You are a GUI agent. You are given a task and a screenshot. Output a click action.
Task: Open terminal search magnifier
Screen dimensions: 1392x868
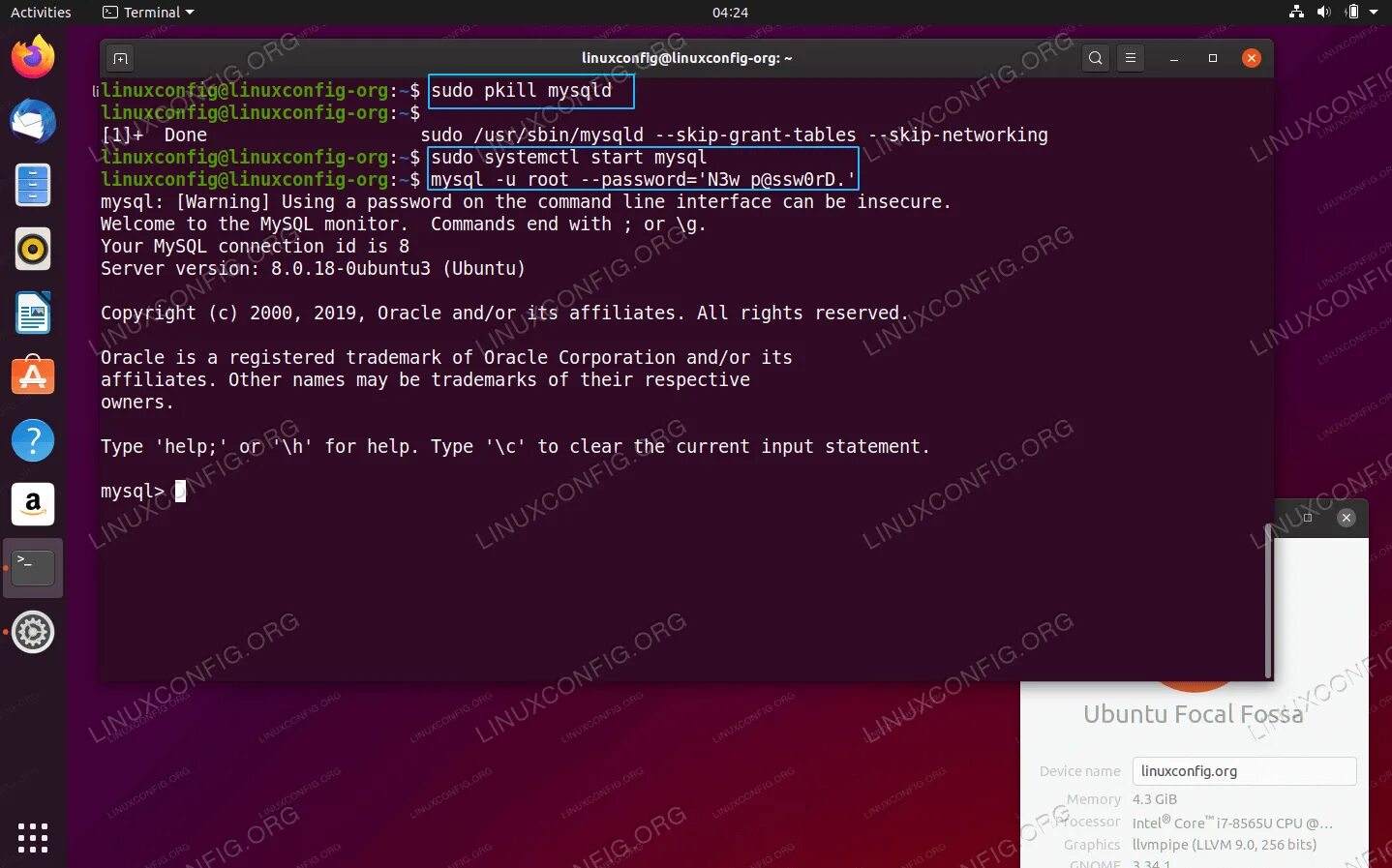click(x=1095, y=58)
